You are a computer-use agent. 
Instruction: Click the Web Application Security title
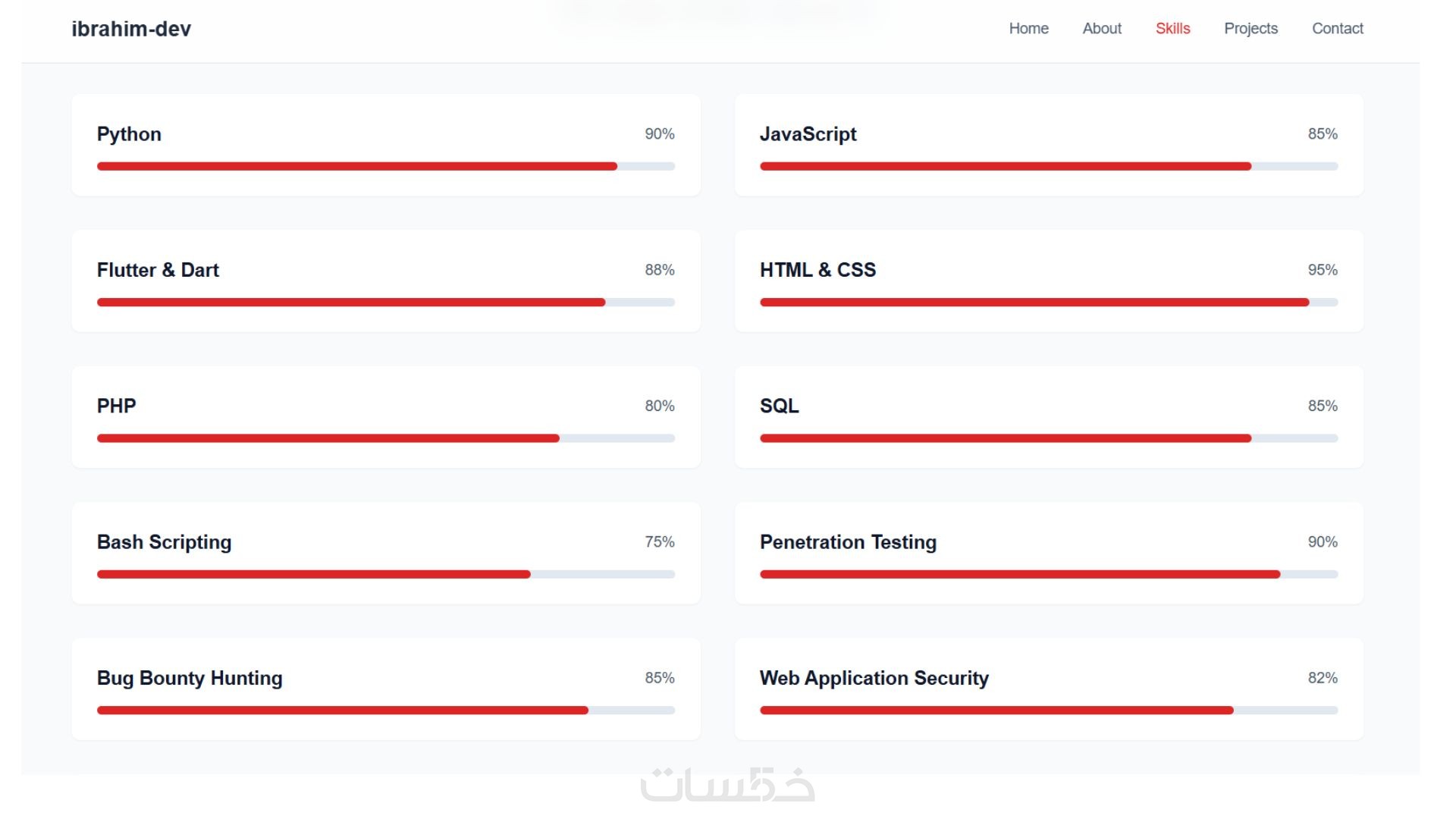point(874,678)
